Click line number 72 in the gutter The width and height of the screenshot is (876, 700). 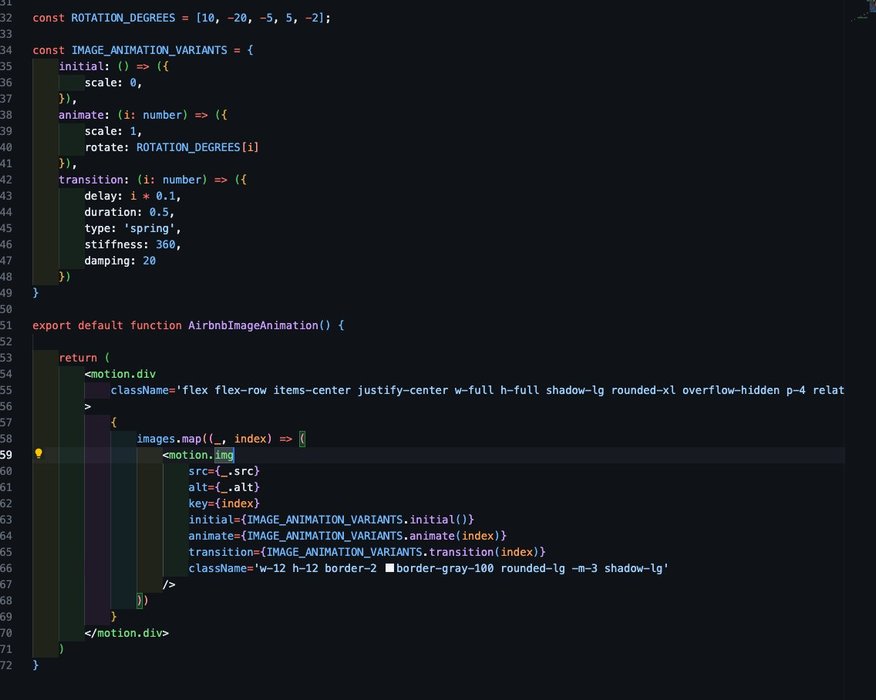[x=7, y=665]
